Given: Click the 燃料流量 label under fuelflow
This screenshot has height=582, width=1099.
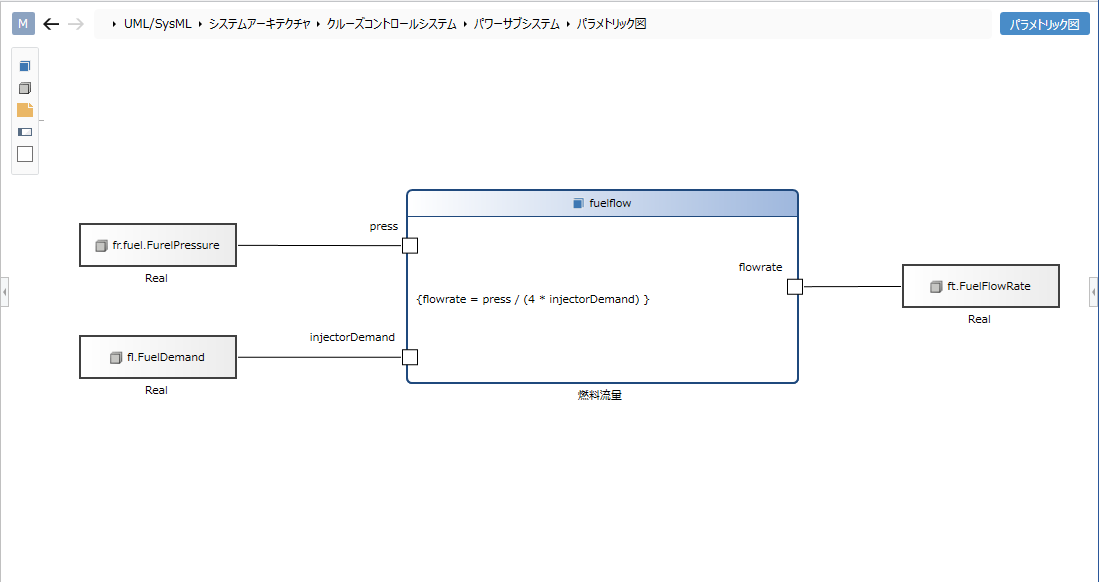Looking at the screenshot, I should 600,395.
